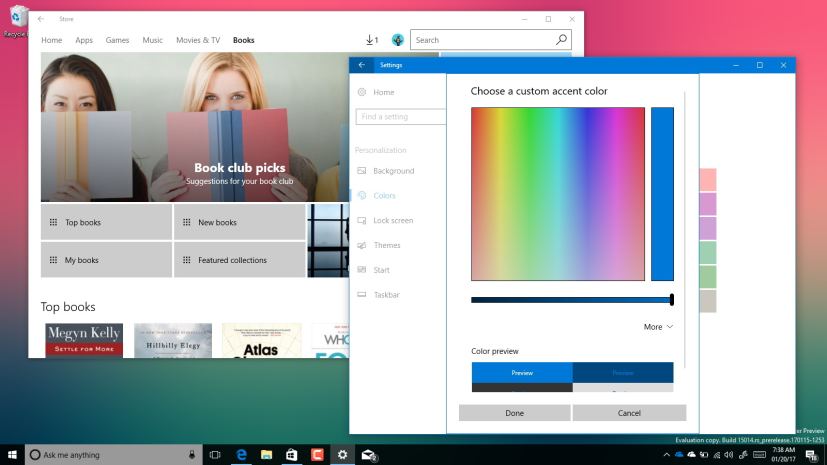Image resolution: width=827 pixels, height=465 pixels.
Task: Launch Microsoft Edge from the taskbar
Action: 241,454
